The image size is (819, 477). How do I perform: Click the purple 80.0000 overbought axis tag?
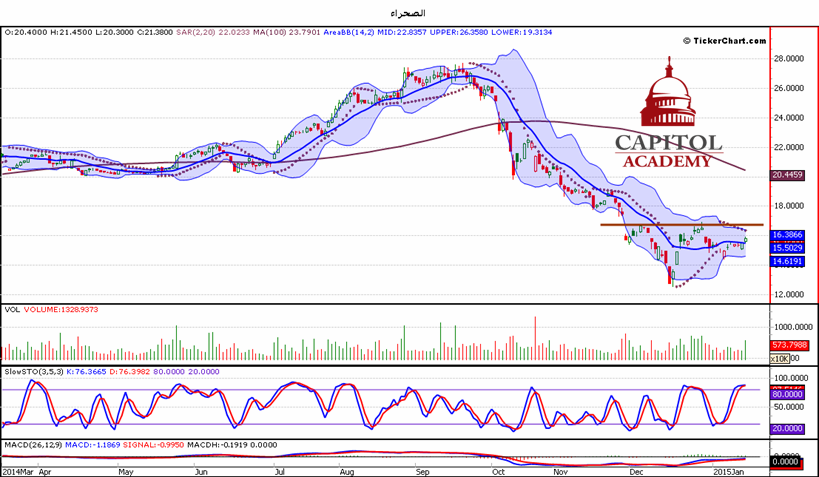(x=787, y=394)
